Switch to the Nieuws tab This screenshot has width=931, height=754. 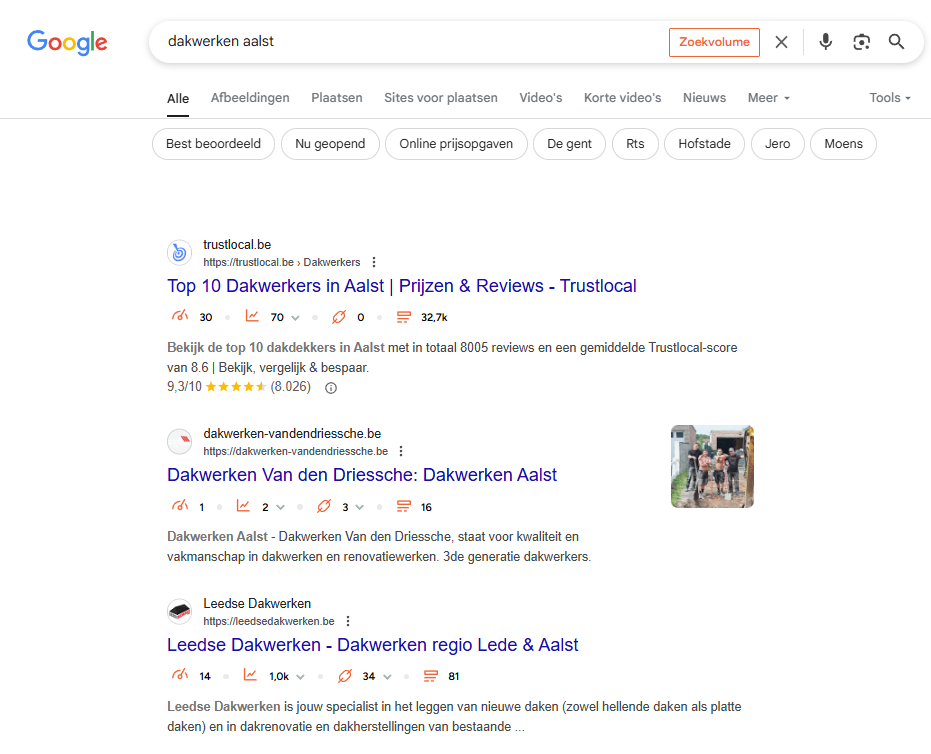pos(704,98)
